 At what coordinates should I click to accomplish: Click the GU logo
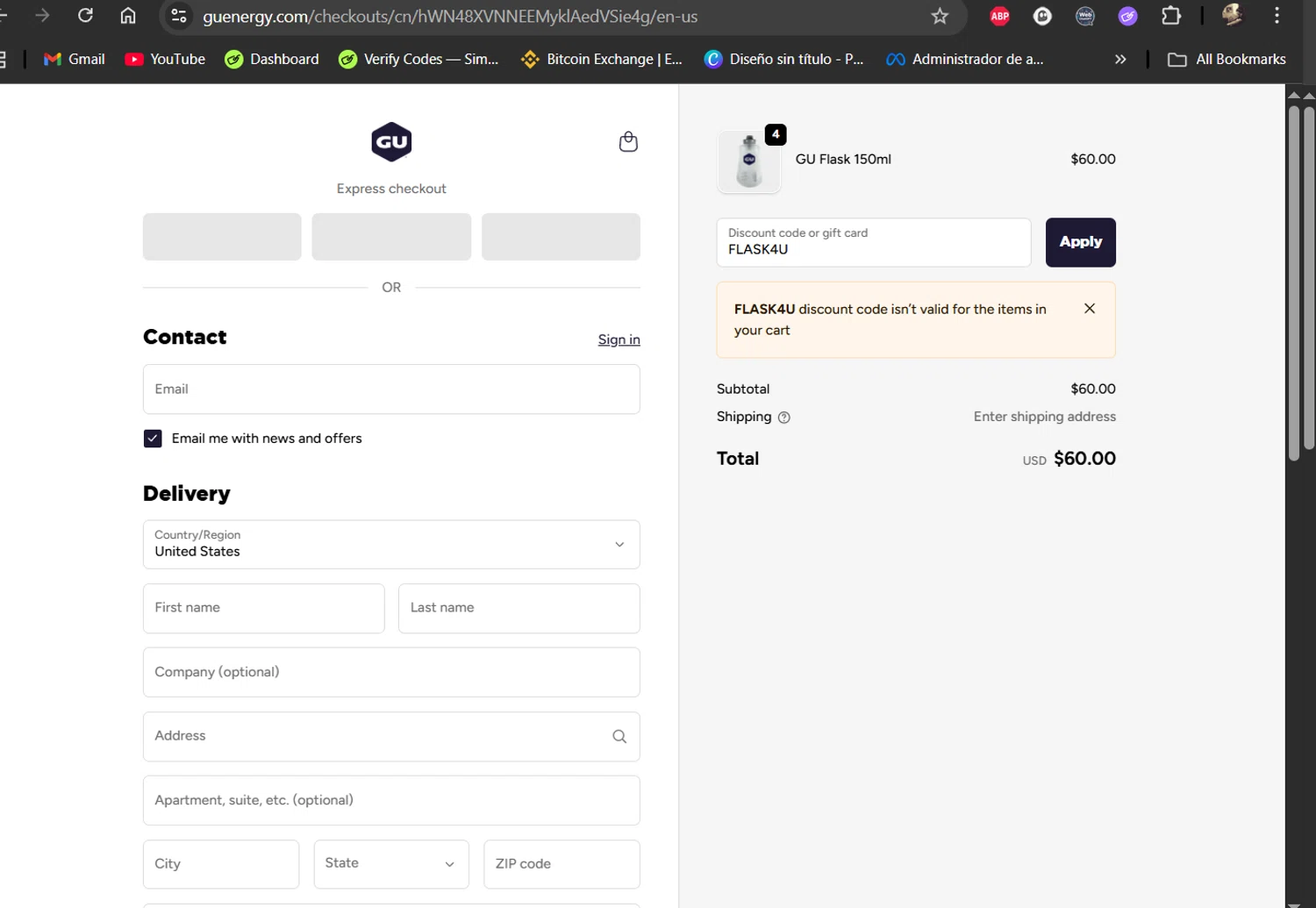391,142
